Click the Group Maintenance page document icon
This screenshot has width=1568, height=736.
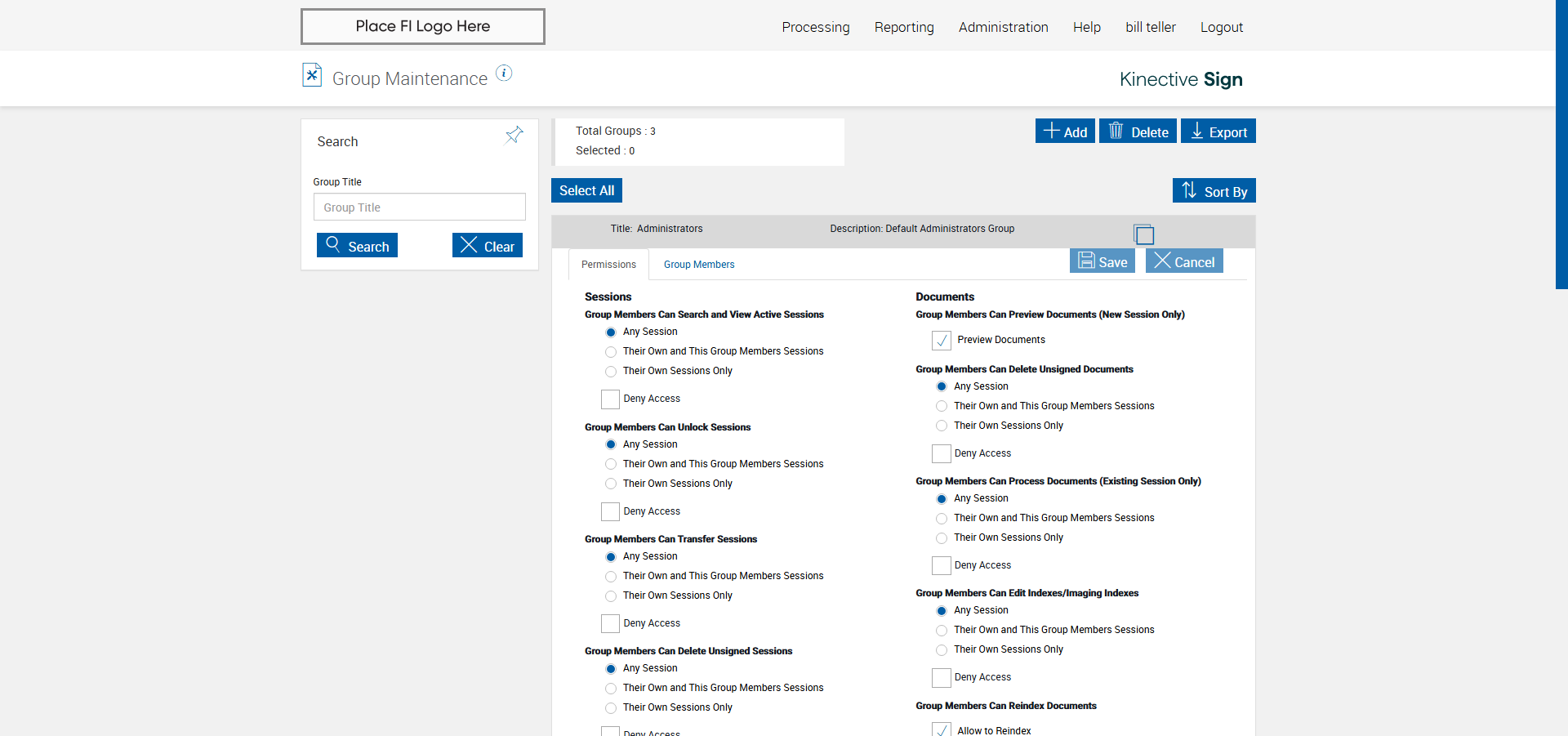pos(311,75)
